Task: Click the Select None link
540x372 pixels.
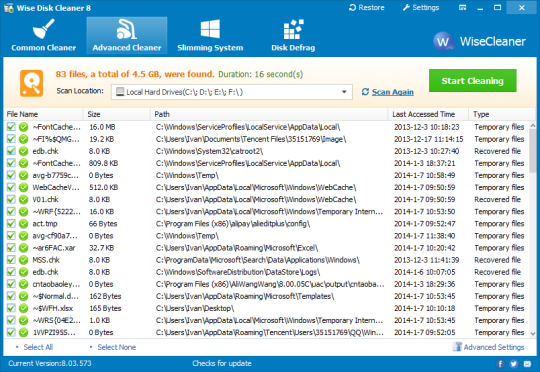Action: point(116,347)
